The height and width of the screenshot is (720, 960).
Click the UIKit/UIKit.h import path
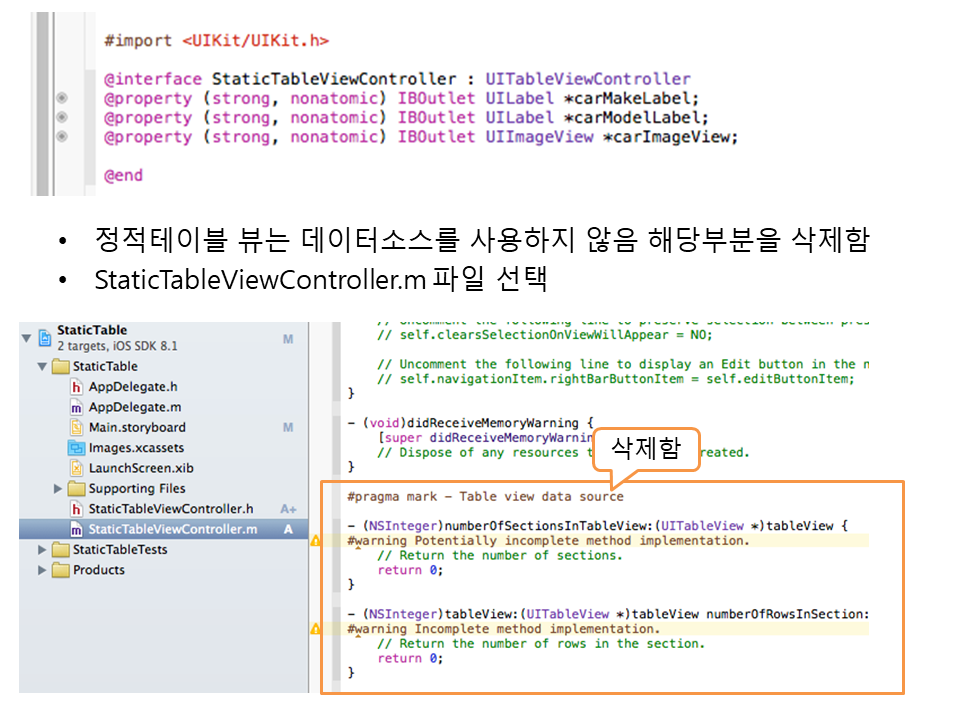pos(255,41)
